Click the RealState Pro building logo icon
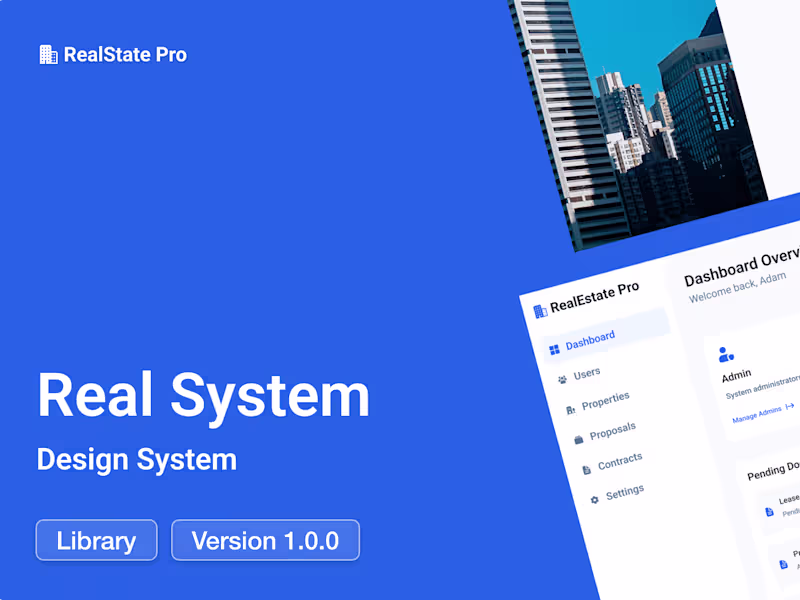Image resolution: width=800 pixels, height=600 pixels. [x=48, y=55]
